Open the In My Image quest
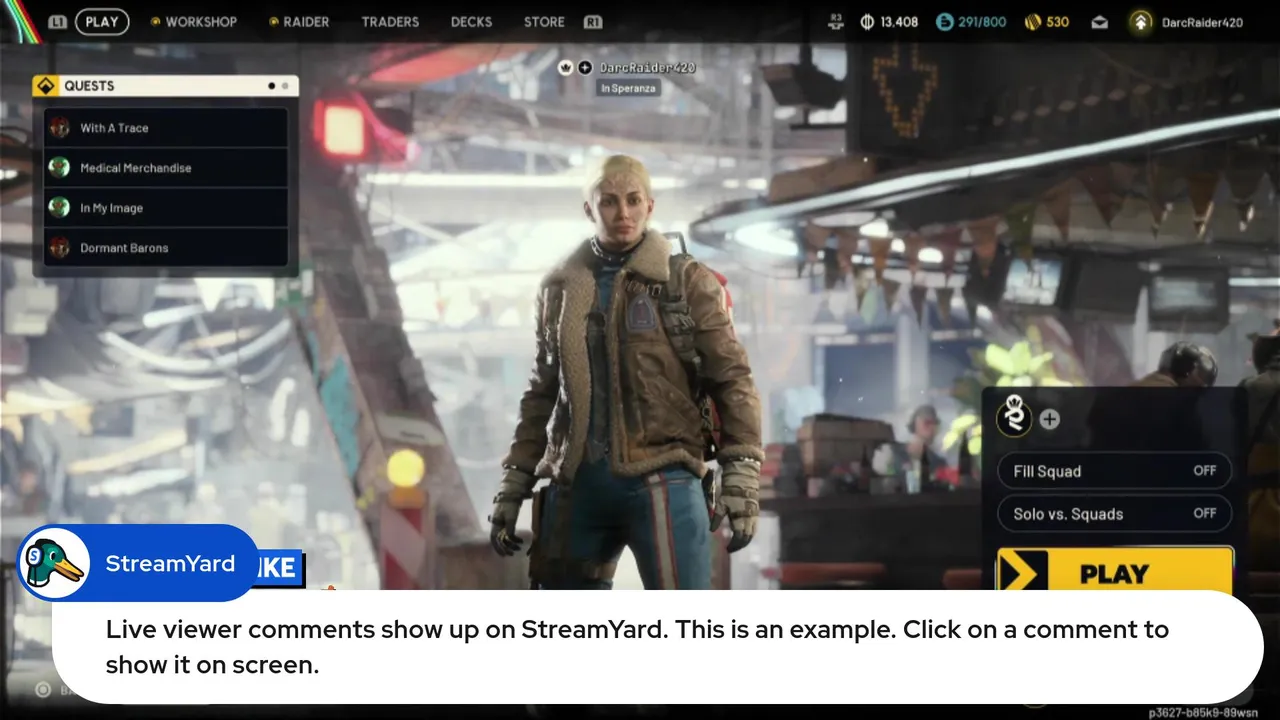The height and width of the screenshot is (720, 1280). click(166, 208)
